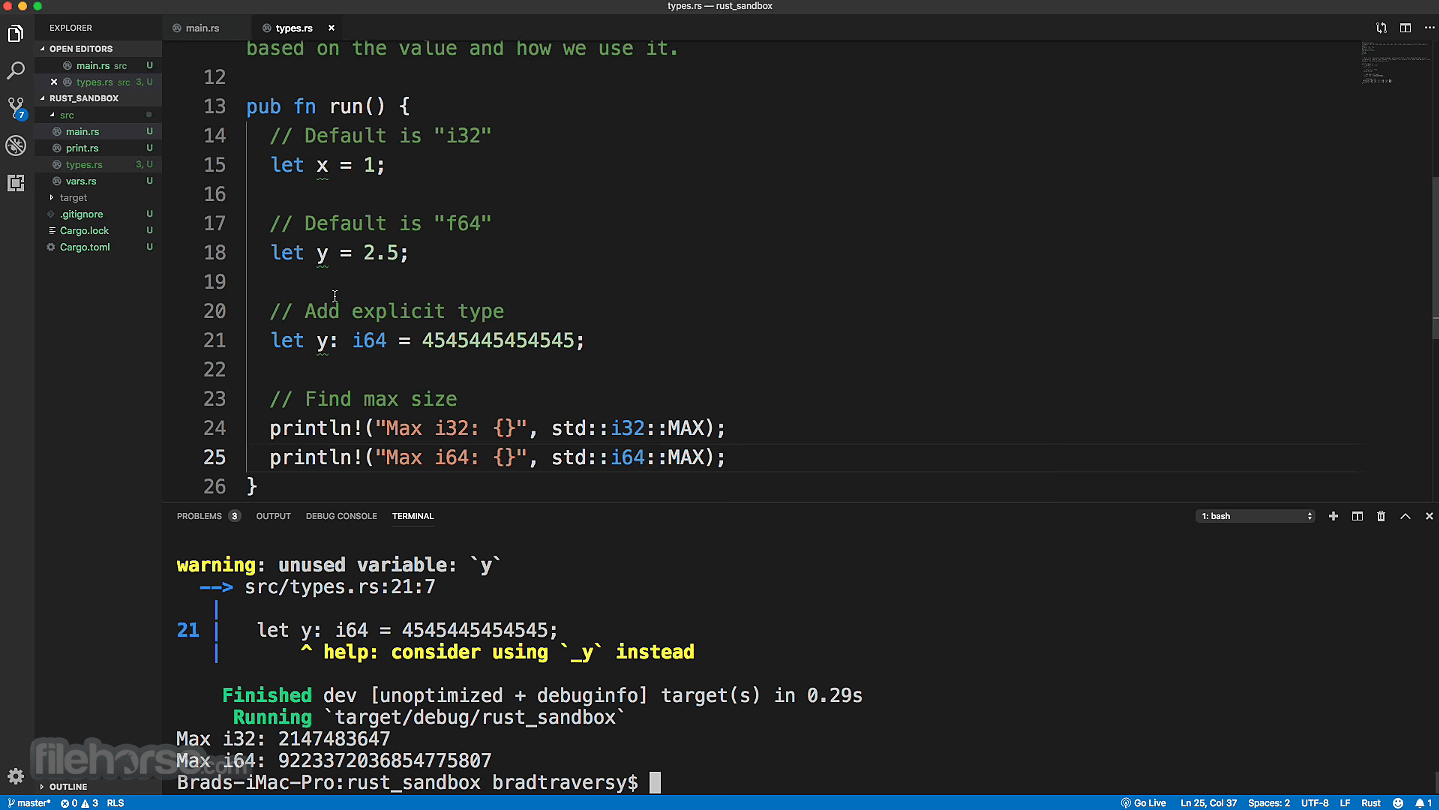
Task: Close the bottom panel
Action: [x=1429, y=516]
